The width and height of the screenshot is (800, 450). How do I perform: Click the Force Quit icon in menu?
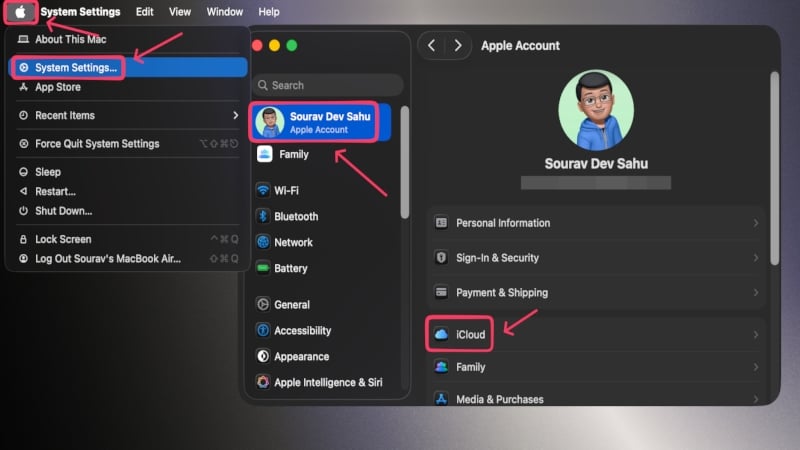point(23,144)
